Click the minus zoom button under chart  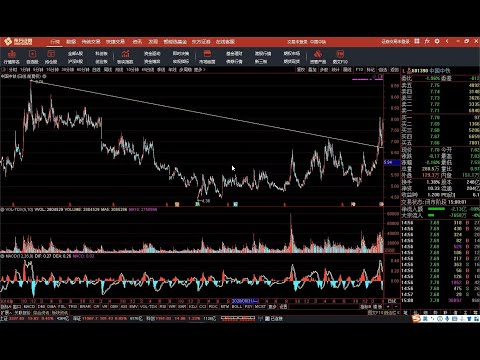tap(396, 307)
